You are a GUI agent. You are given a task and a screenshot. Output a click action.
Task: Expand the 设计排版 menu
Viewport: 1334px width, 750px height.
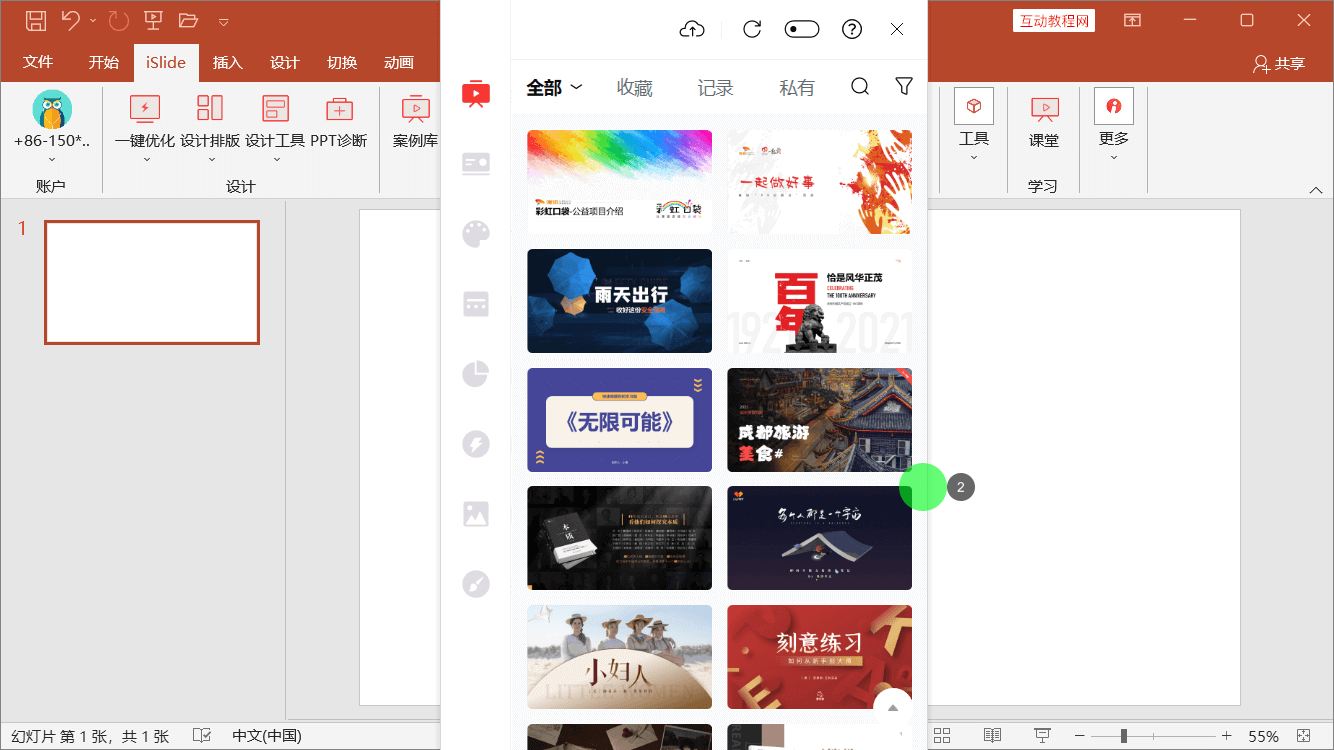point(210,128)
